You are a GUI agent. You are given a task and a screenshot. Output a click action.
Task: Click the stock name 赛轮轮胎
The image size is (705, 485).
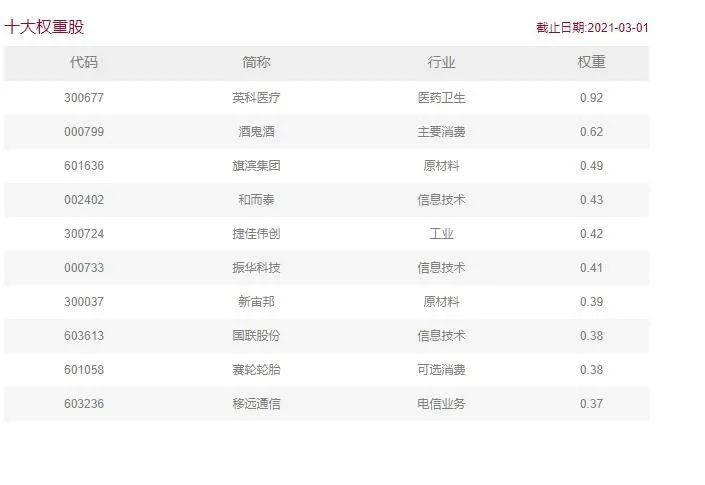tap(256, 370)
